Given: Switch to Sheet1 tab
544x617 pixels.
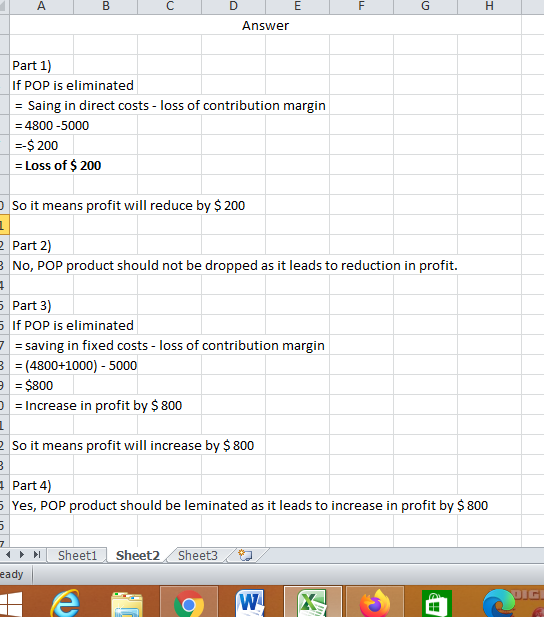Looking at the screenshot, I should coord(77,555).
